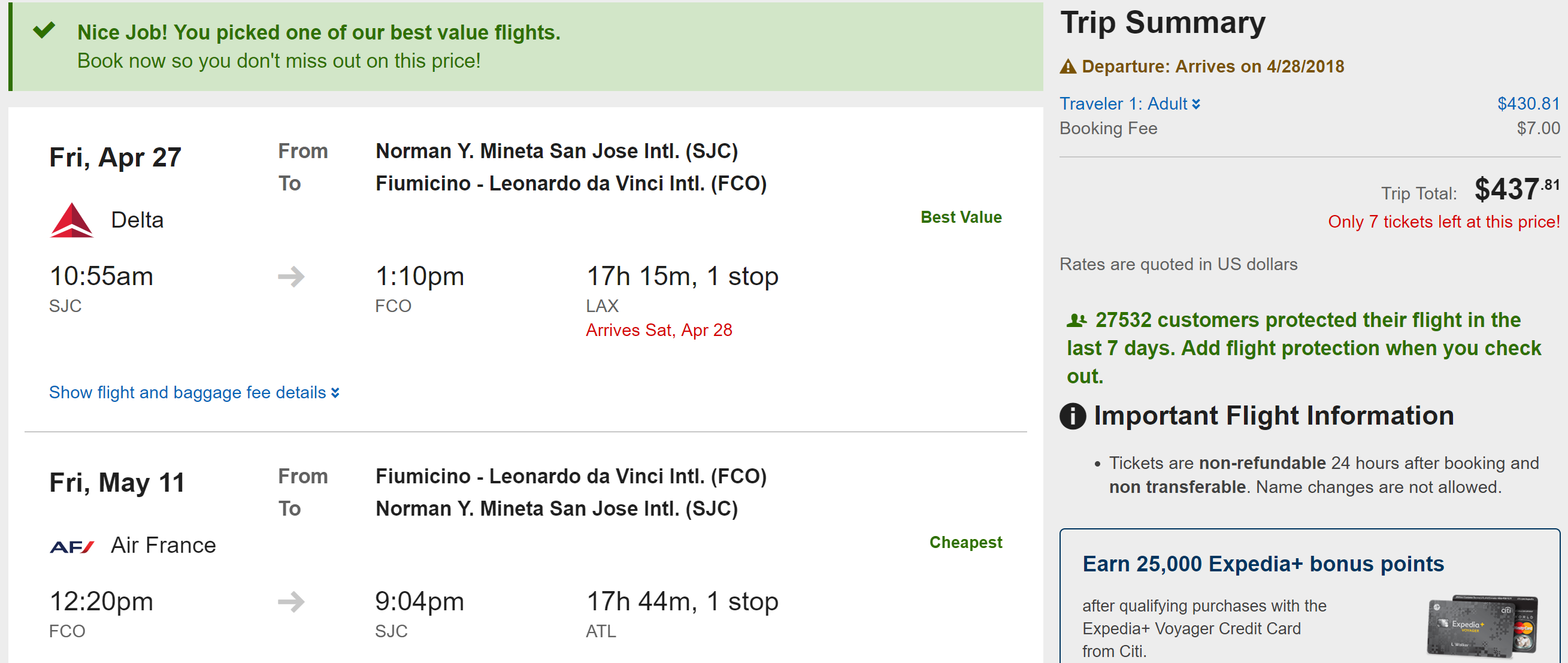1568x663 pixels.
Task: Click the $437.81 trip total
Action: [1516, 189]
